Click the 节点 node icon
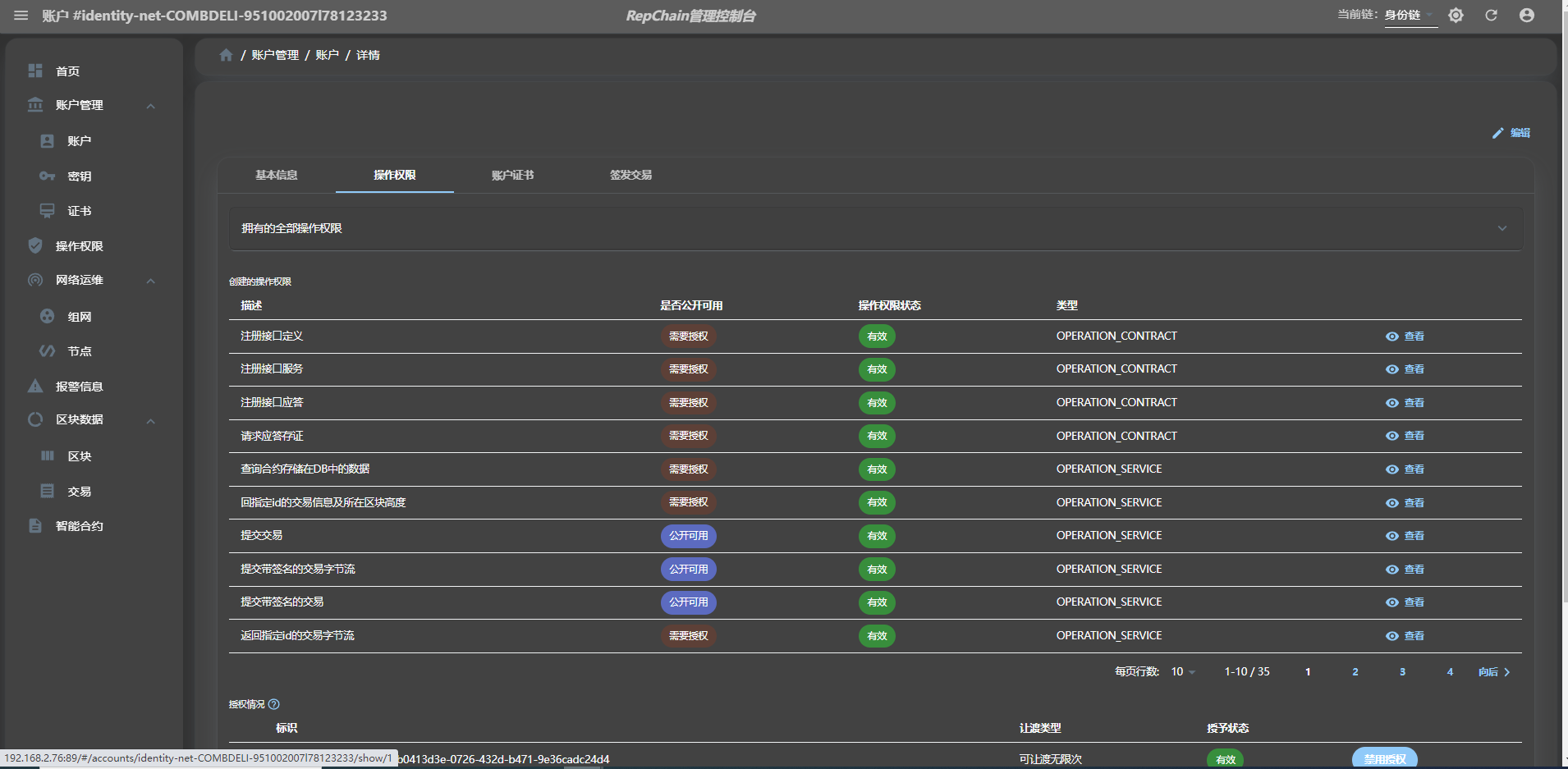 [48, 351]
